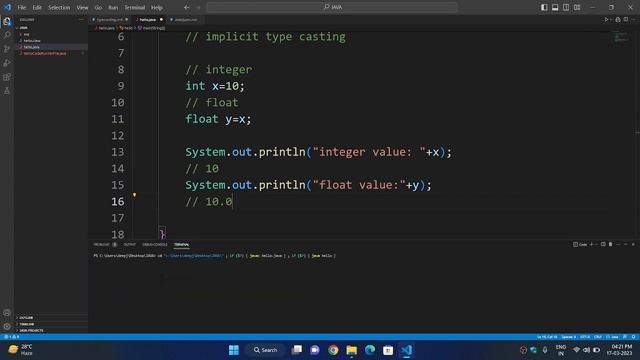Open Source Control view in activity bar
Viewport: 640px width, 360px height.
coord(7,49)
